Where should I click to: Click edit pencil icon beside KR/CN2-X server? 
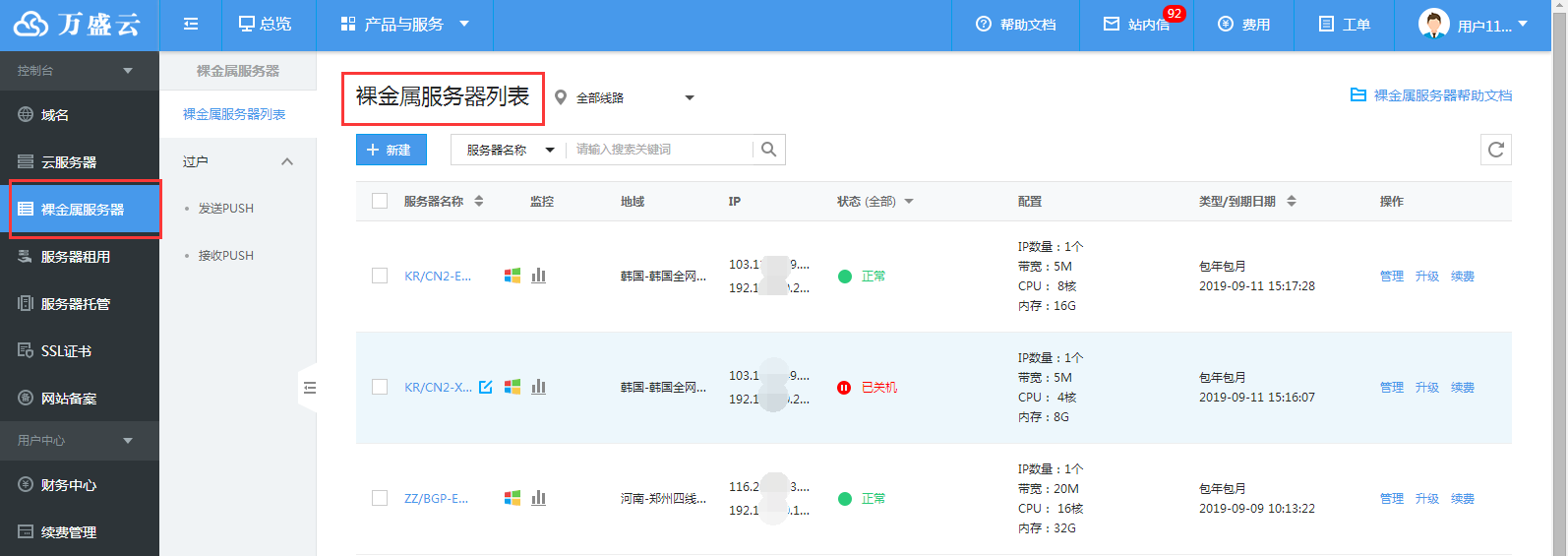coord(486,387)
